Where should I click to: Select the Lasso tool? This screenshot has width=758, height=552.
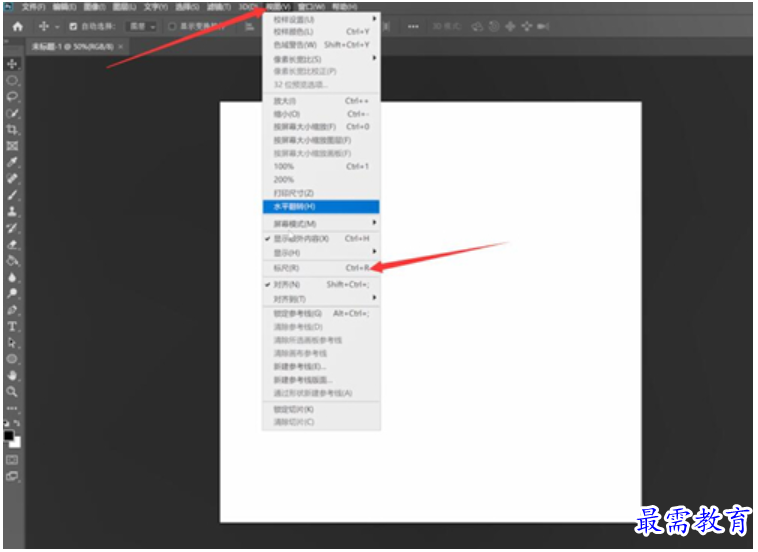click(x=12, y=97)
